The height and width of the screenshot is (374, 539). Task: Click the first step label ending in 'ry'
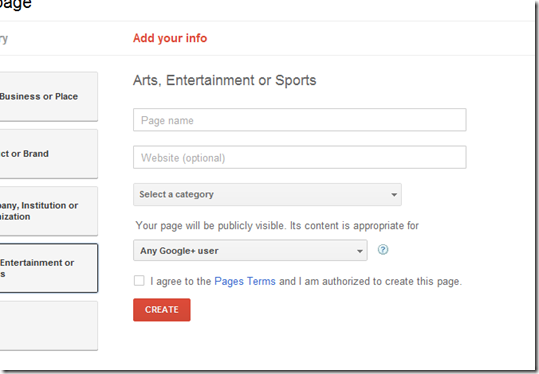point(4,38)
